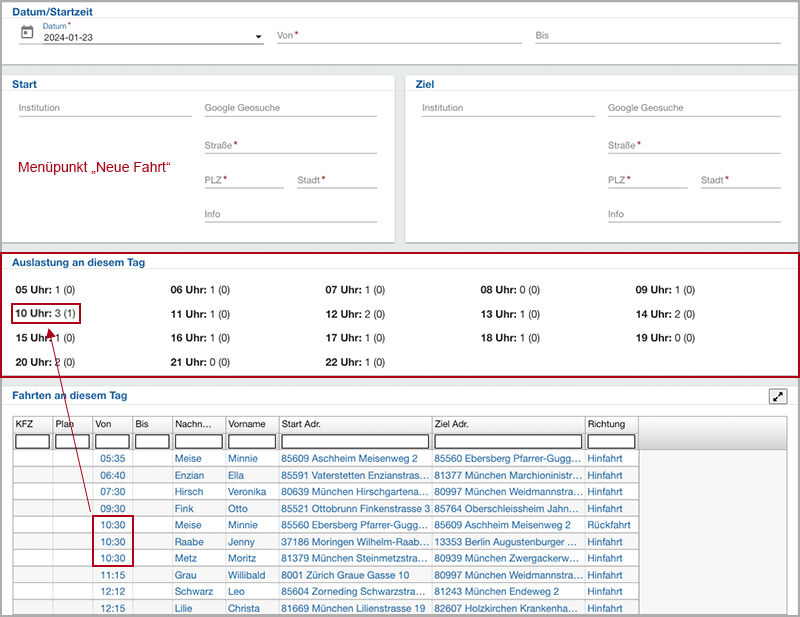Click the Ziel Adr. column header
Screen dimensions: 800x617
coord(507,424)
